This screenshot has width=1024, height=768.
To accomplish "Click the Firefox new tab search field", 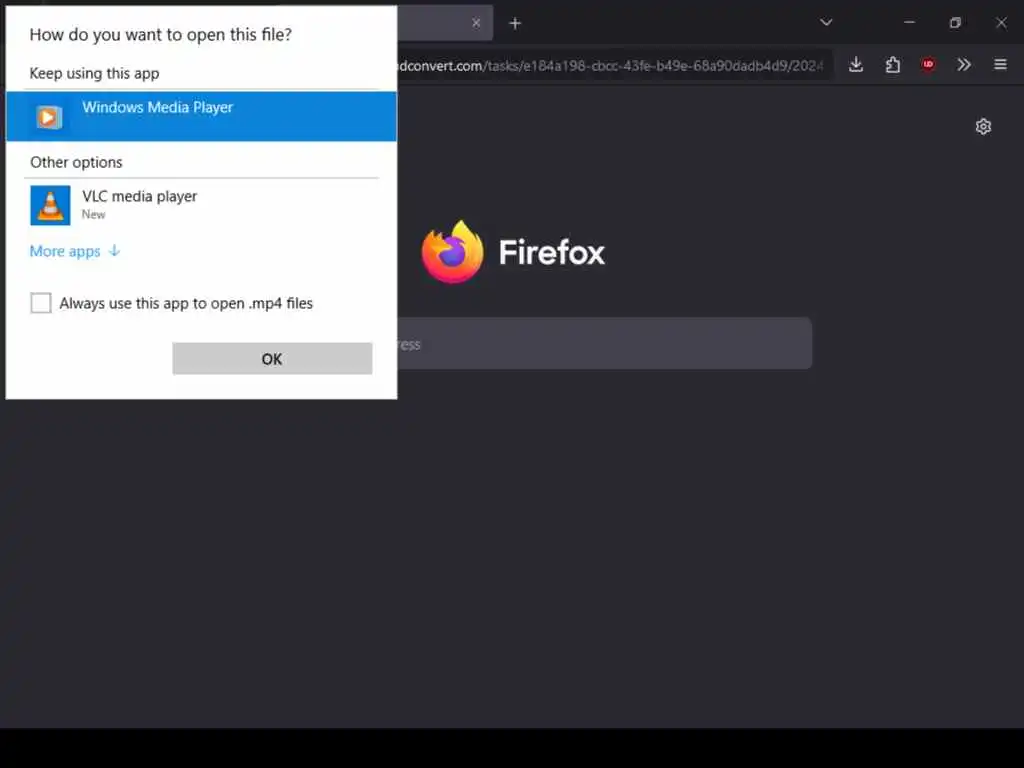I will coord(604,344).
